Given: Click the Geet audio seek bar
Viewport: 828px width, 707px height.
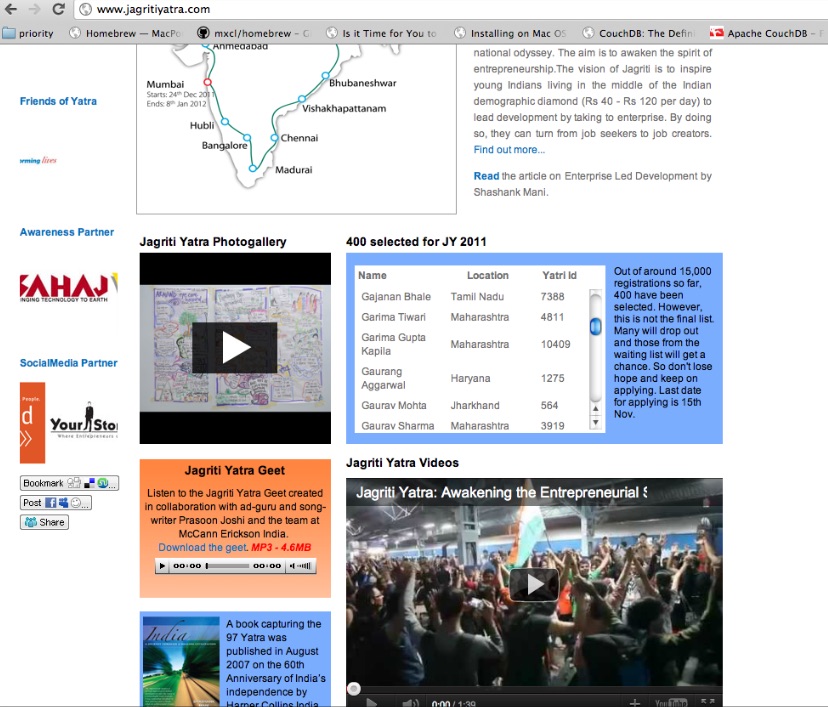Looking at the screenshot, I should tap(228, 566).
